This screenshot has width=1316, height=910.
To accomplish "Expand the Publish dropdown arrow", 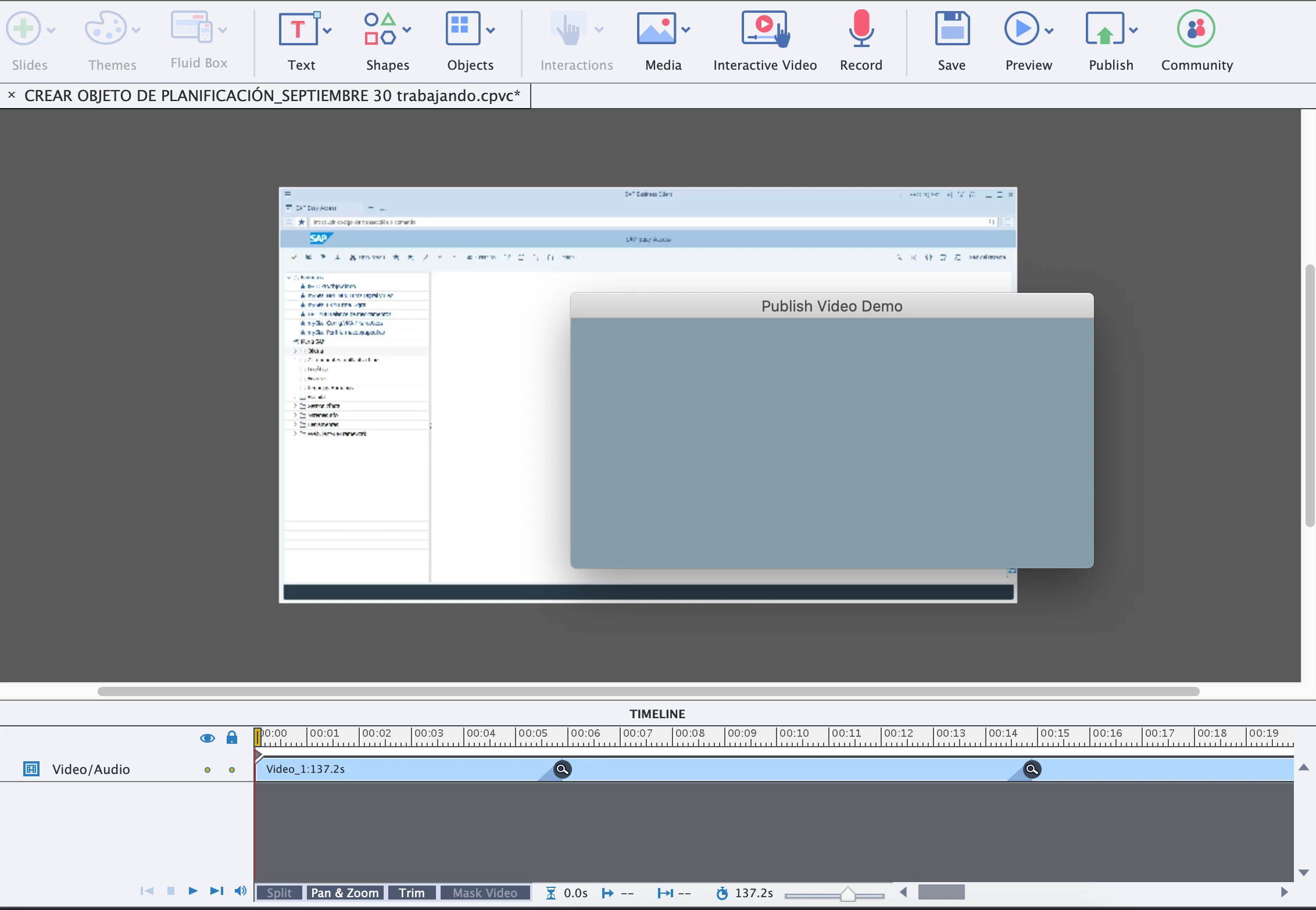I will tap(1133, 30).
